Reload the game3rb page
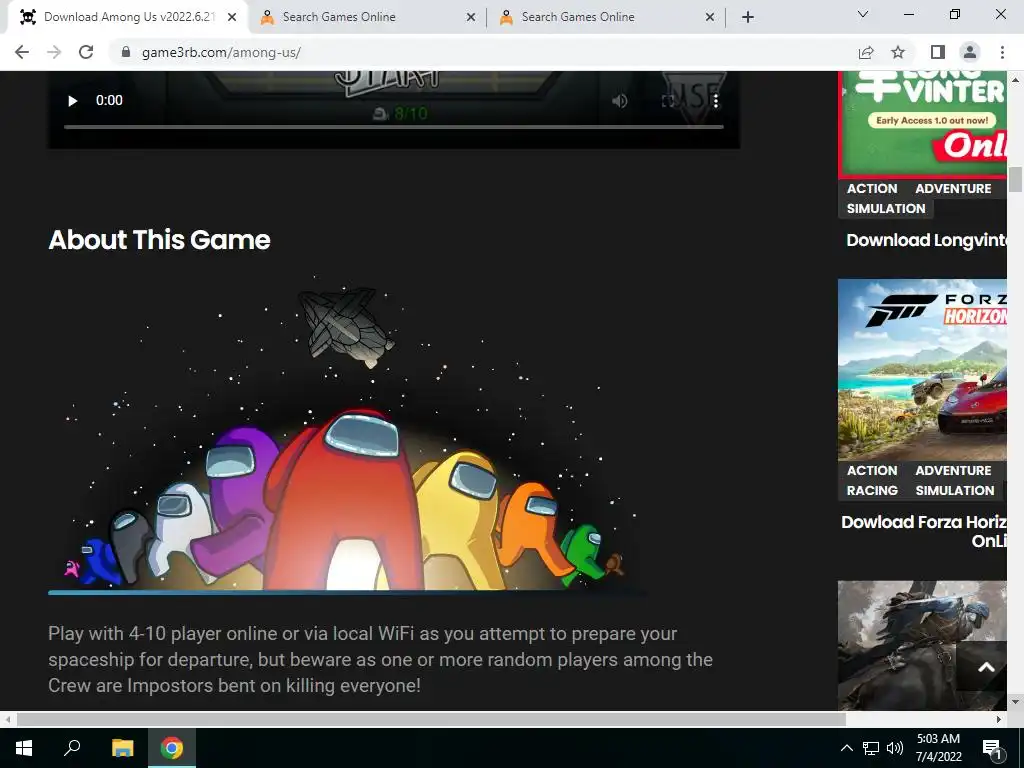Image resolution: width=1024 pixels, height=768 pixels. click(x=86, y=52)
